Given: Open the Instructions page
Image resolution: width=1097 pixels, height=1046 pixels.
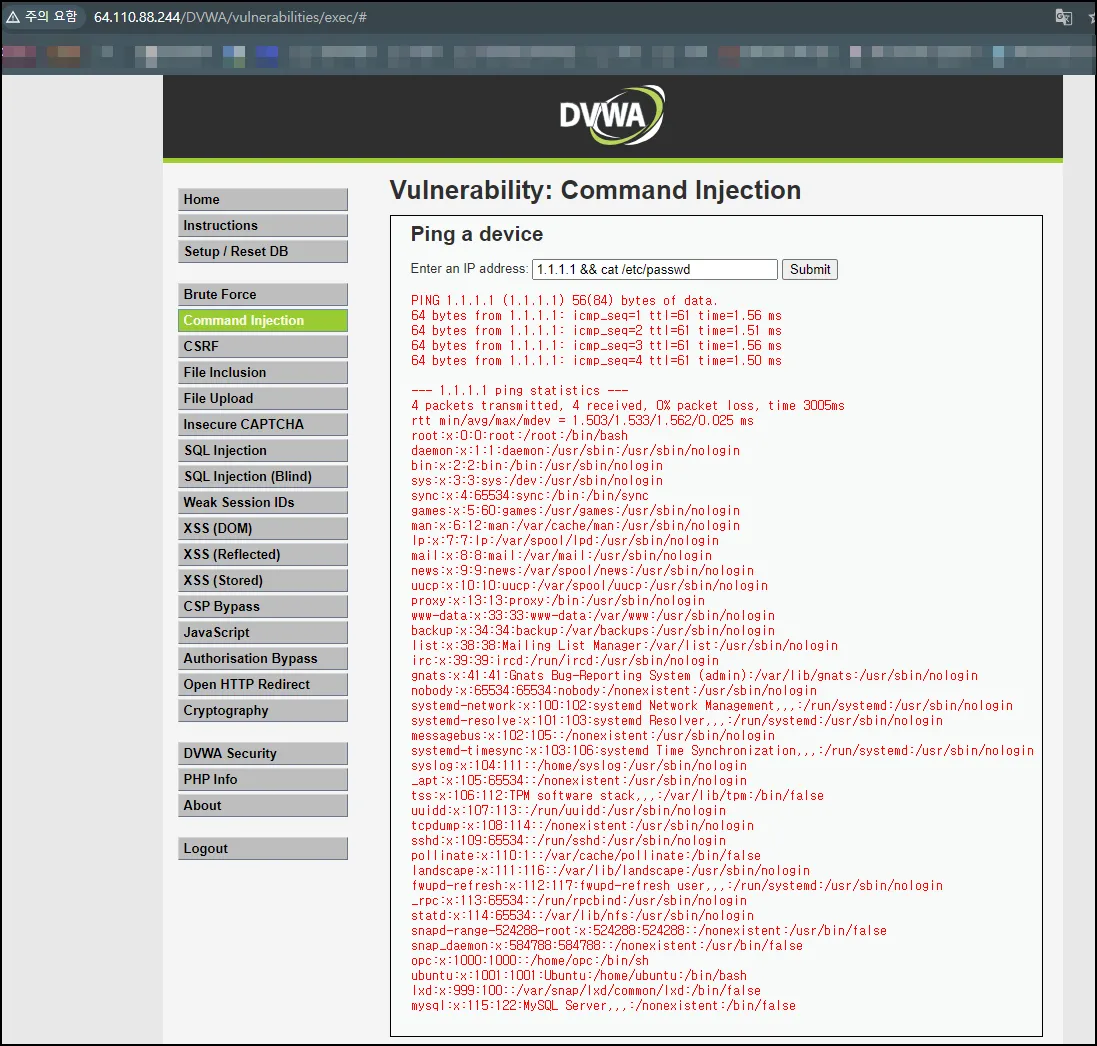Looking at the screenshot, I should (262, 225).
